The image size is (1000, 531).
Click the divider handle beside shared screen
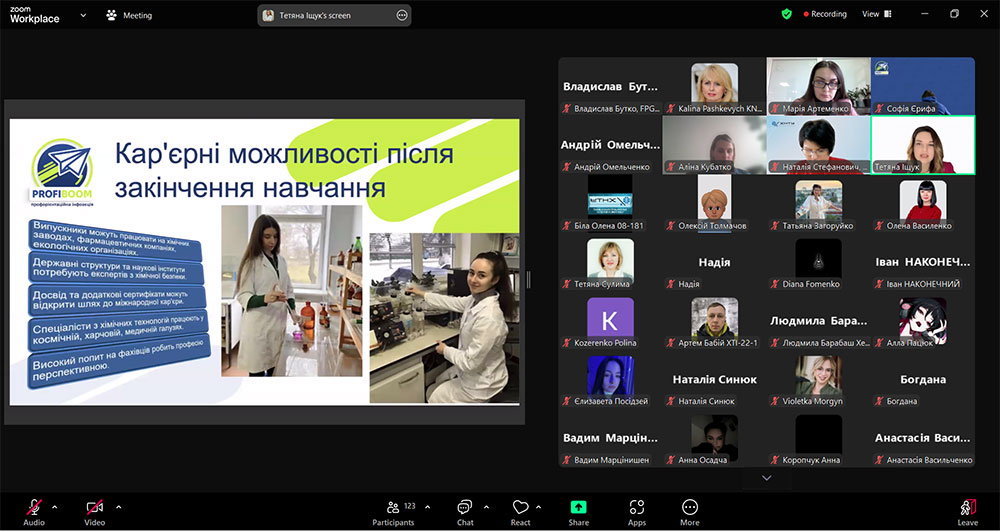point(529,279)
